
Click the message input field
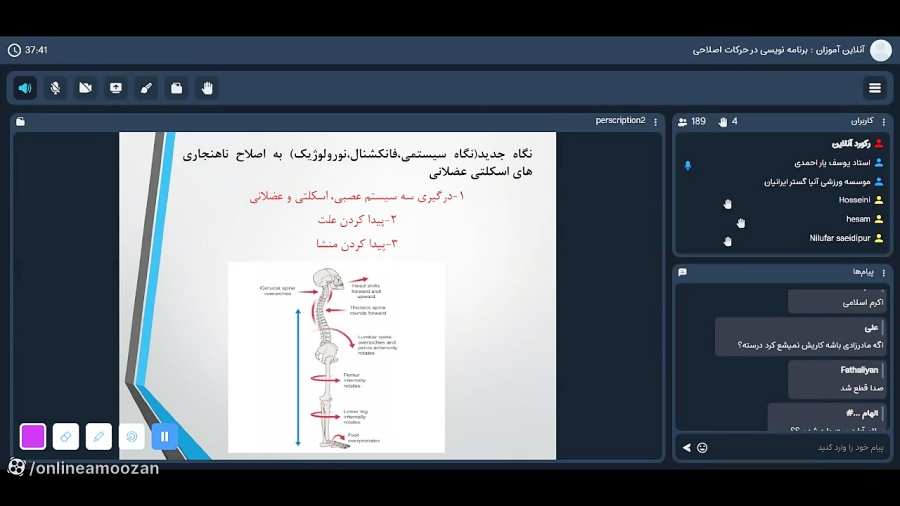point(801,447)
